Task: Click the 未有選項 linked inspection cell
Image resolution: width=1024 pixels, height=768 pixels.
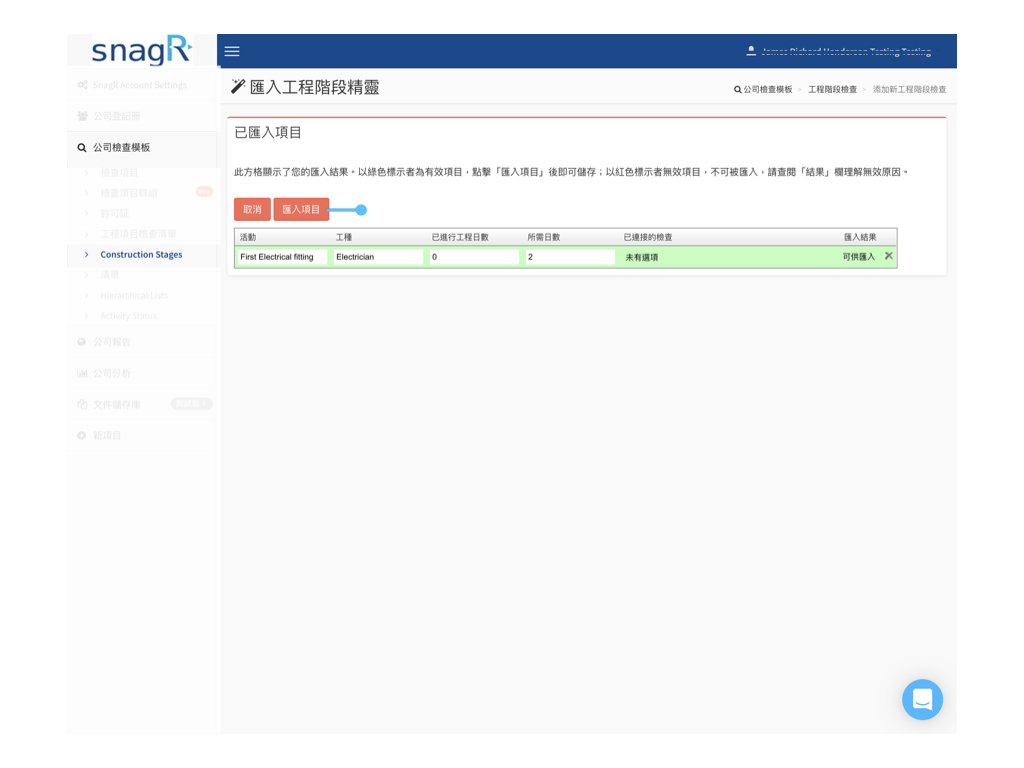Action: coord(641,257)
